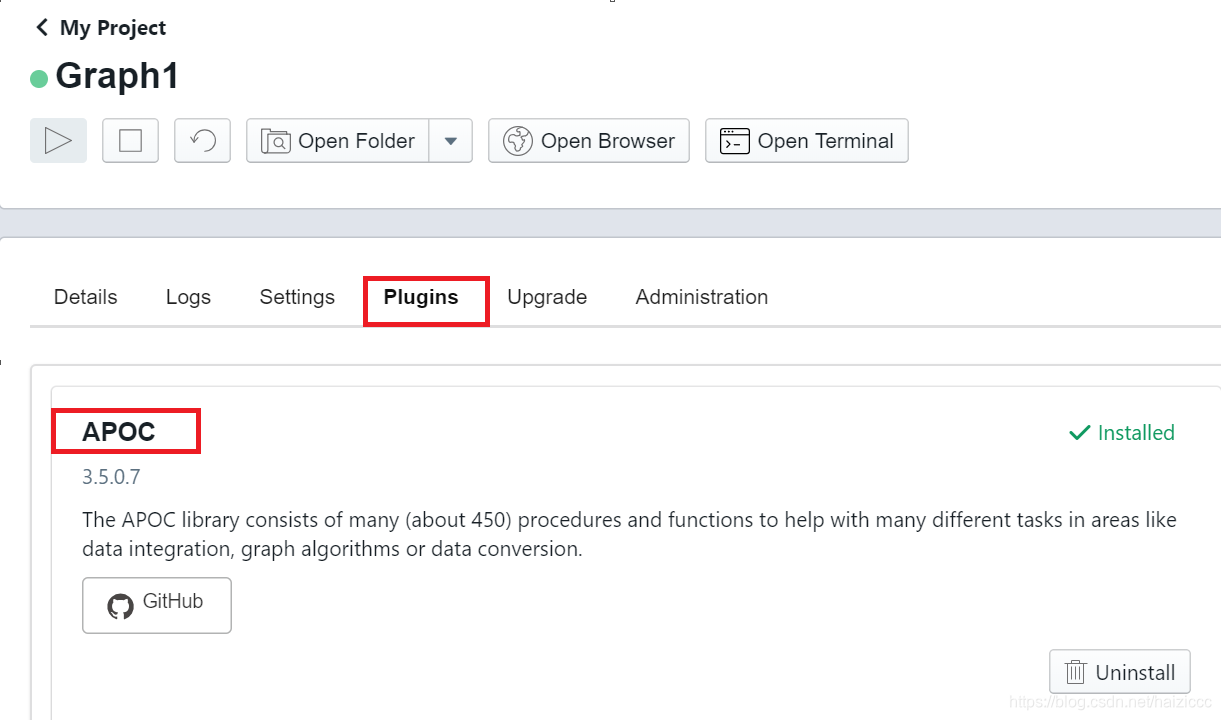Open Terminal for Graph1
Image resolution: width=1221 pixels, height=720 pixels.
[x=807, y=141]
